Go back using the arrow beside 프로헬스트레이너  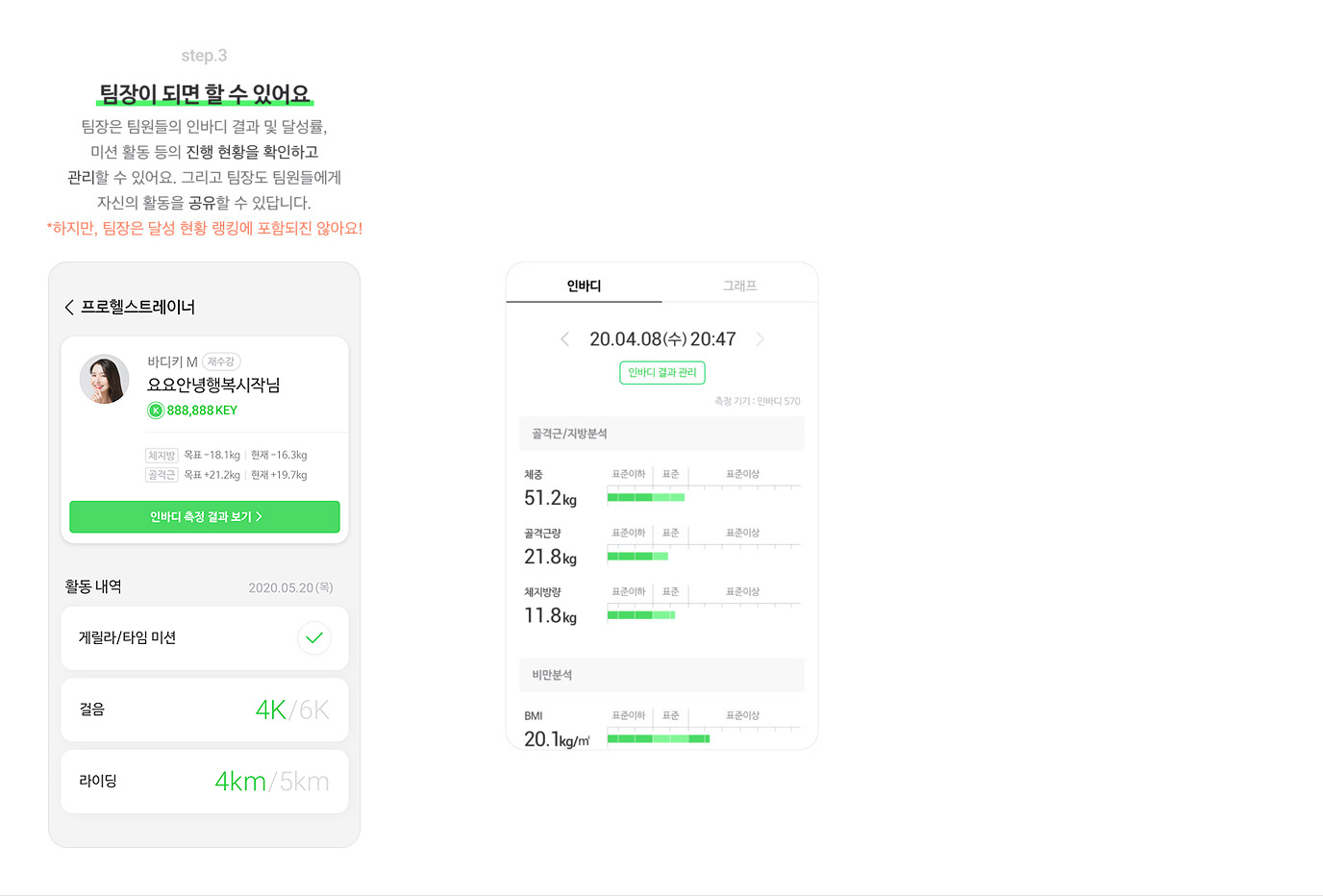click(x=69, y=308)
